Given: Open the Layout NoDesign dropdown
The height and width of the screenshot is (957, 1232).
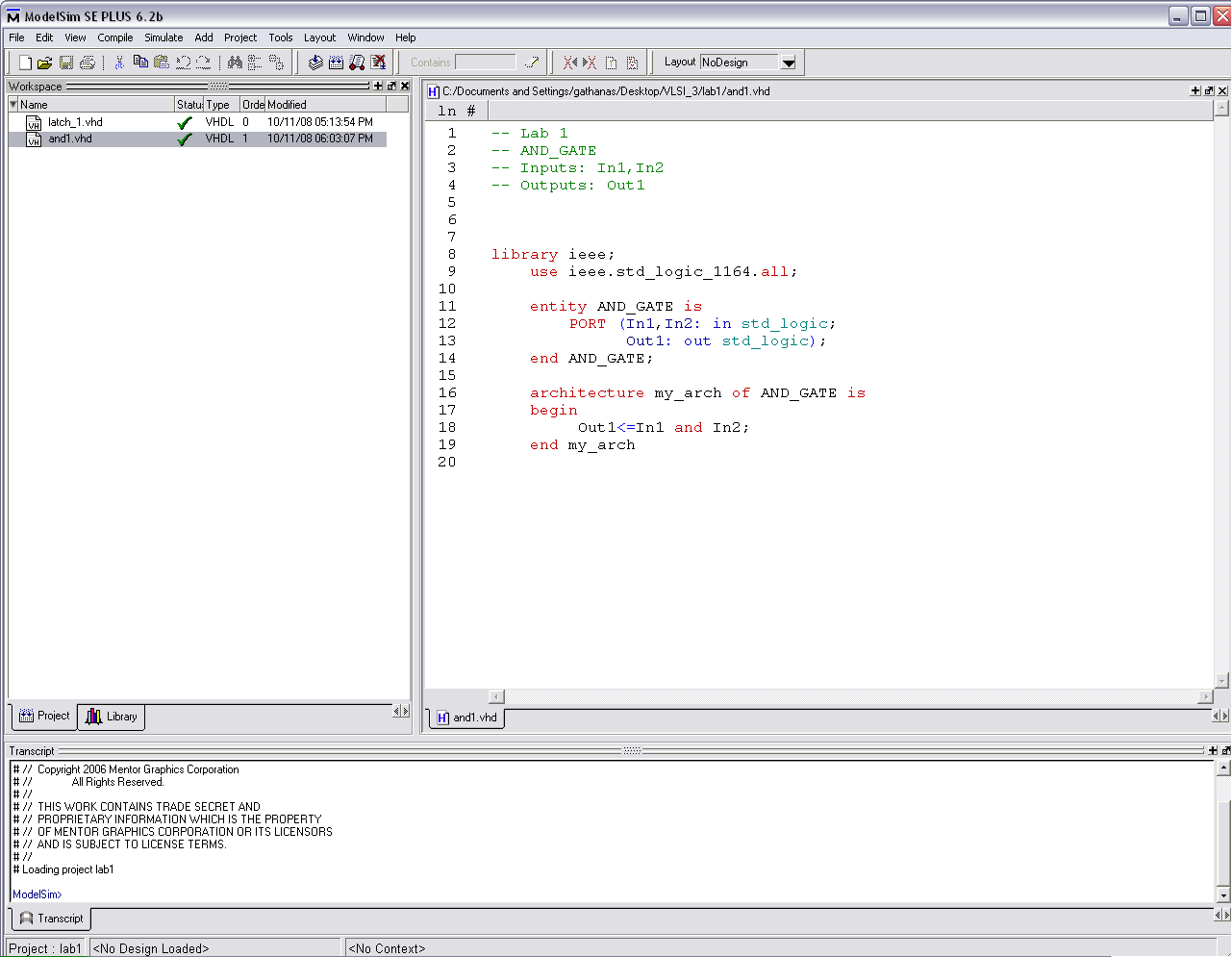Looking at the screenshot, I should (789, 63).
